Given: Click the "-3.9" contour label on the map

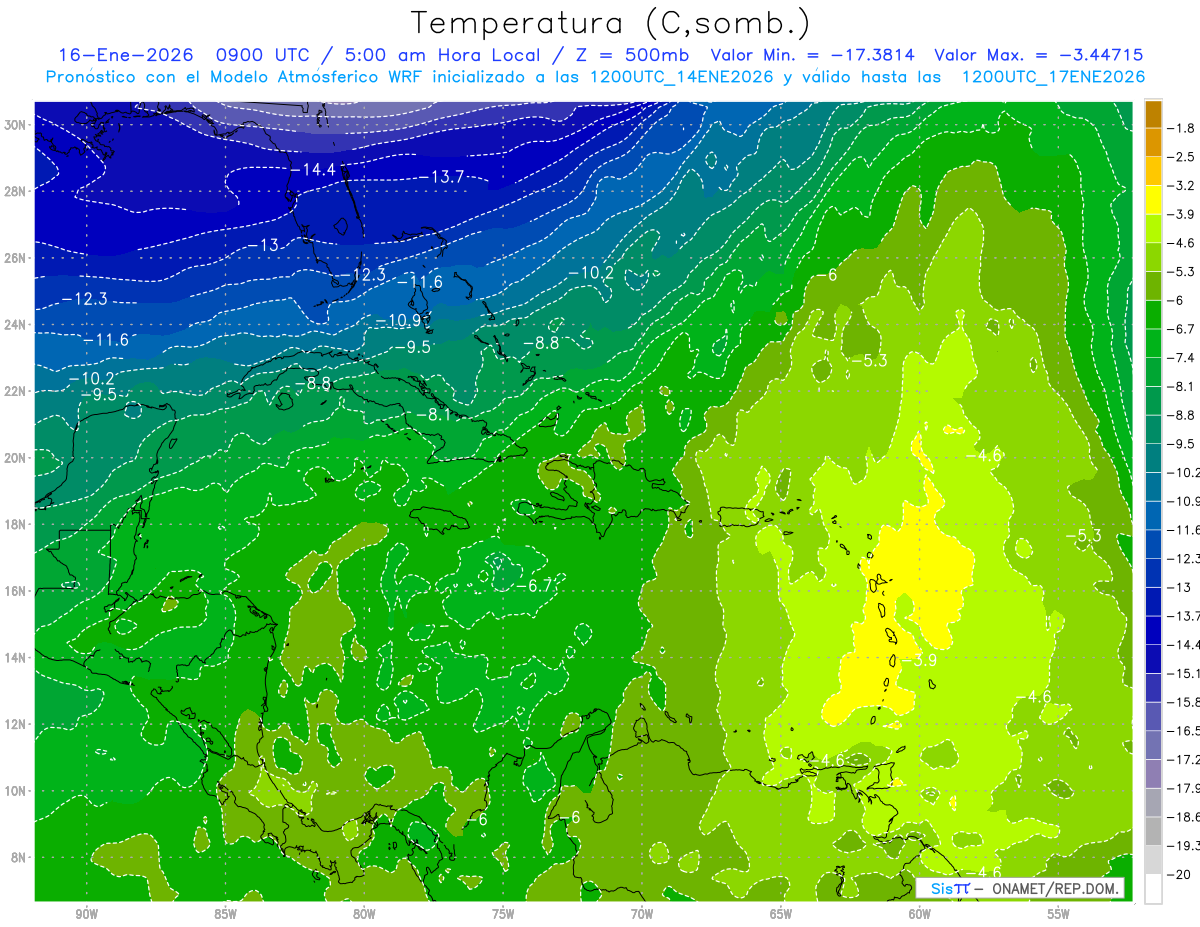Looking at the screenshot, I should click(x=919, y=660).
